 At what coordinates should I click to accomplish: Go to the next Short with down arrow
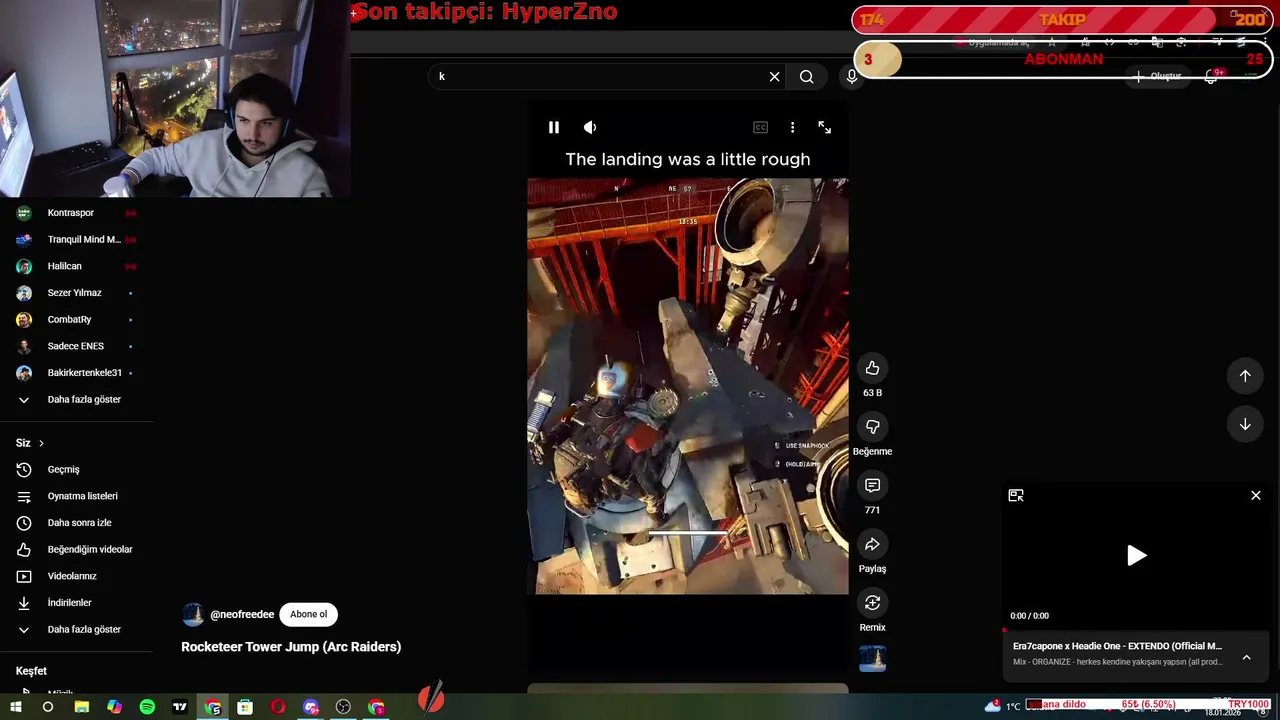coord(1245,424)
